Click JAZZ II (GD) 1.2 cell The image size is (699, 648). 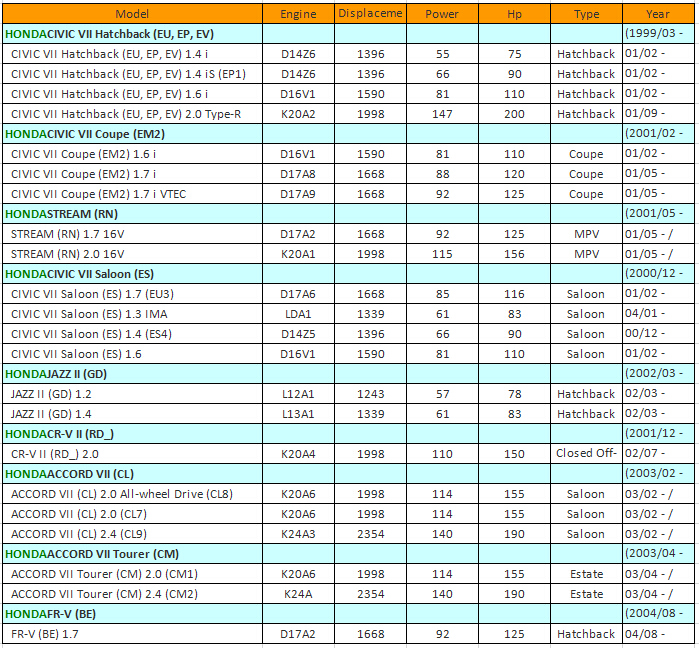click(x=132, y=394)
